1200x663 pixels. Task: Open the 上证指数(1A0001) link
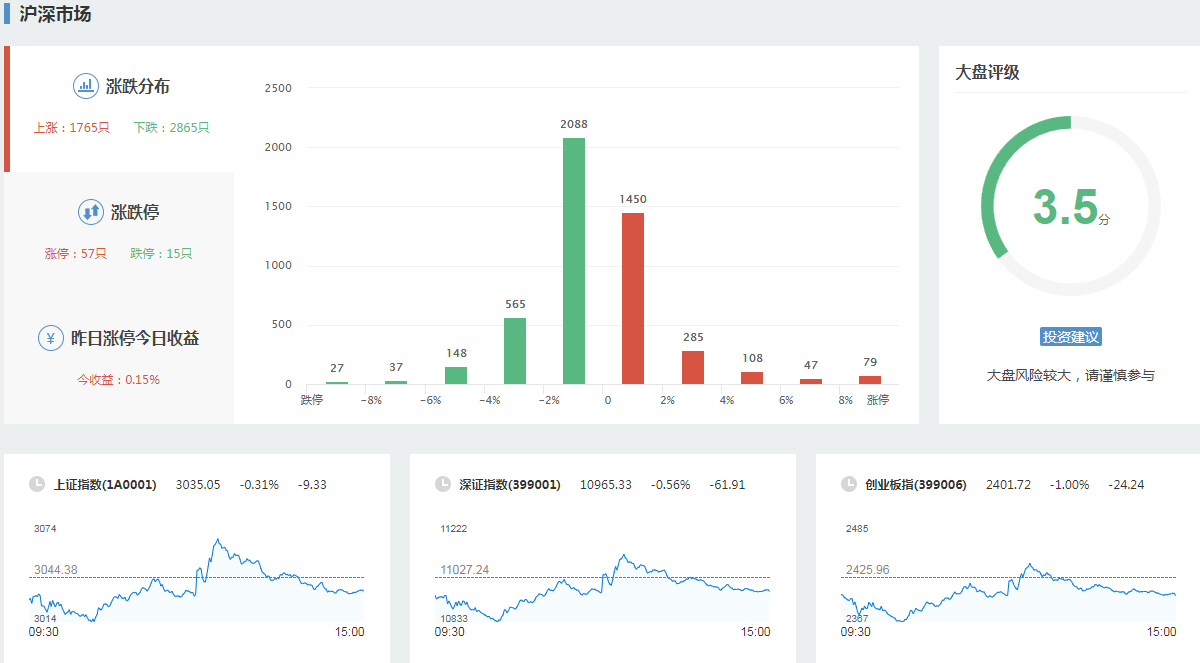[x=105, y=485]
